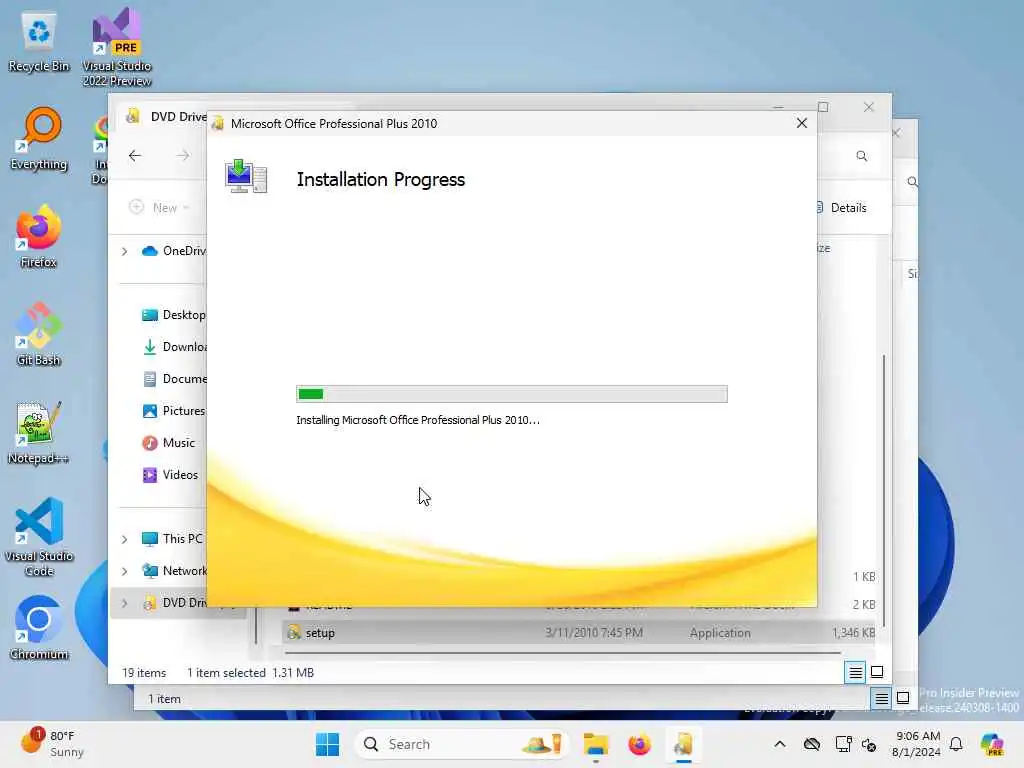The image size is (1024, 768).
Task: Click the installer computer icon beside Installation Progress
Action: click(x=246, y=176)
